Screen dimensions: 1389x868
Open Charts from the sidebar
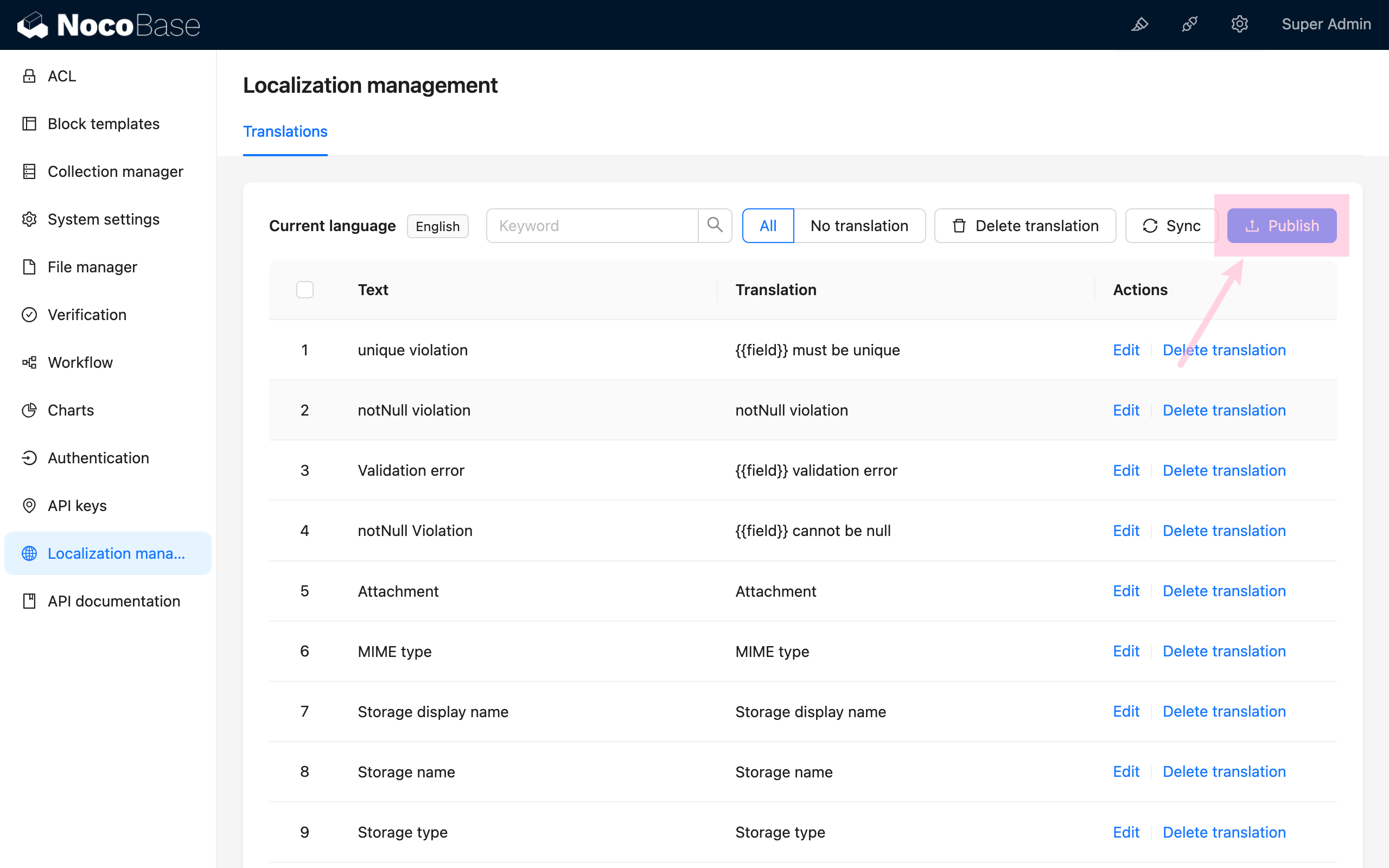point(71,410)
